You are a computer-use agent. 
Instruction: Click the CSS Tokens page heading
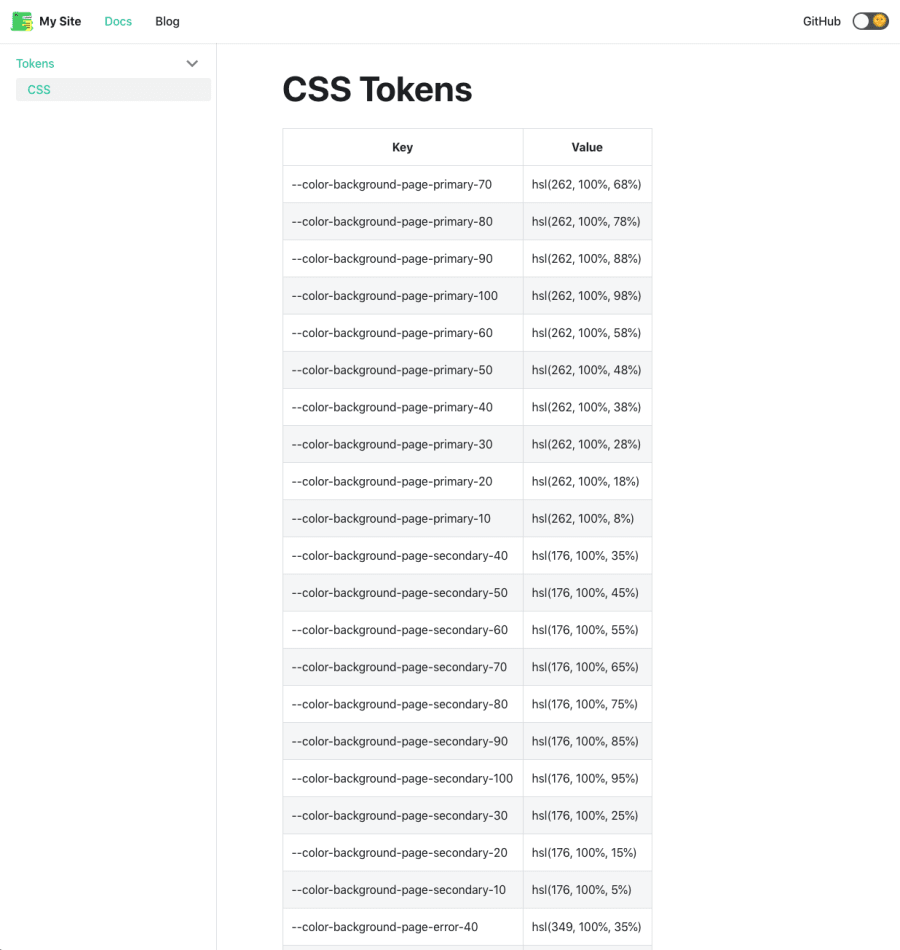378,89
